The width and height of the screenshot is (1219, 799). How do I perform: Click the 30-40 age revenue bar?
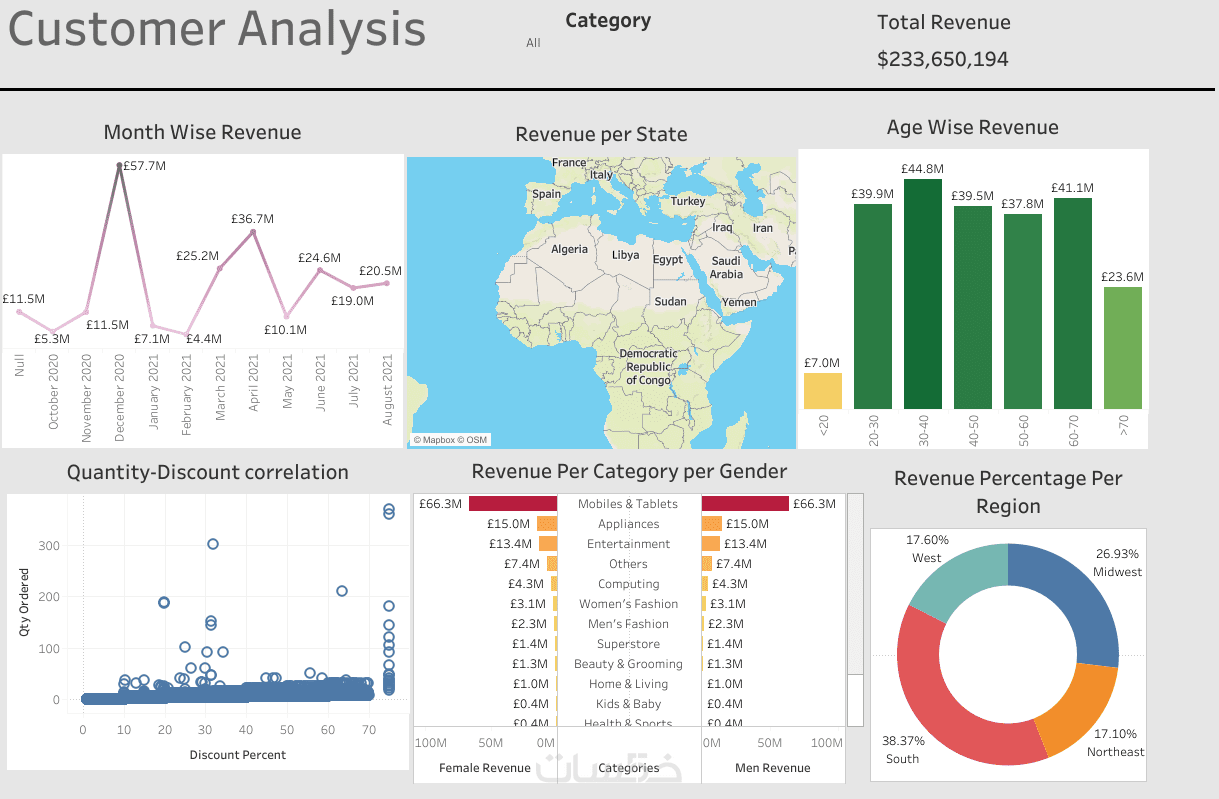(923, 294)
